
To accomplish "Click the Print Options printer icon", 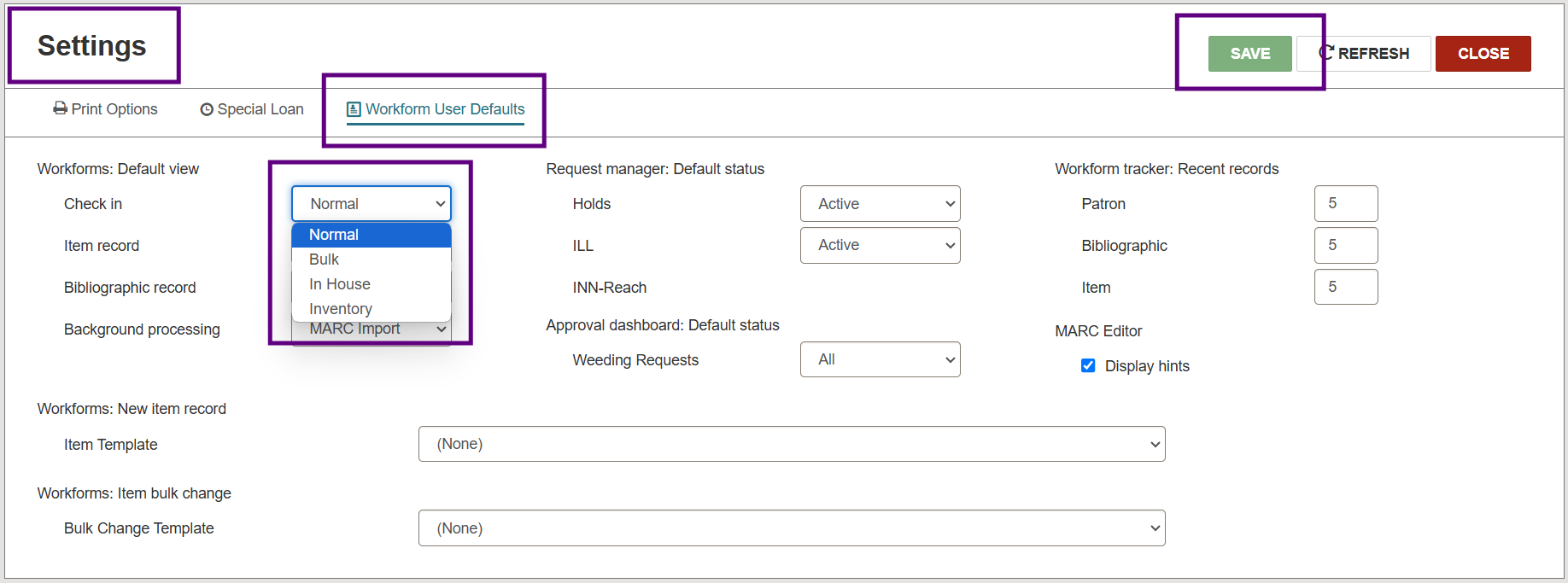I will tap(60, 108).
